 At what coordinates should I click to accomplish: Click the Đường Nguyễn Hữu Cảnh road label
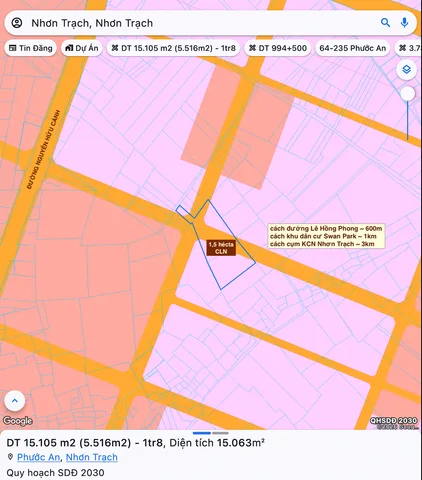coord(44,150)
